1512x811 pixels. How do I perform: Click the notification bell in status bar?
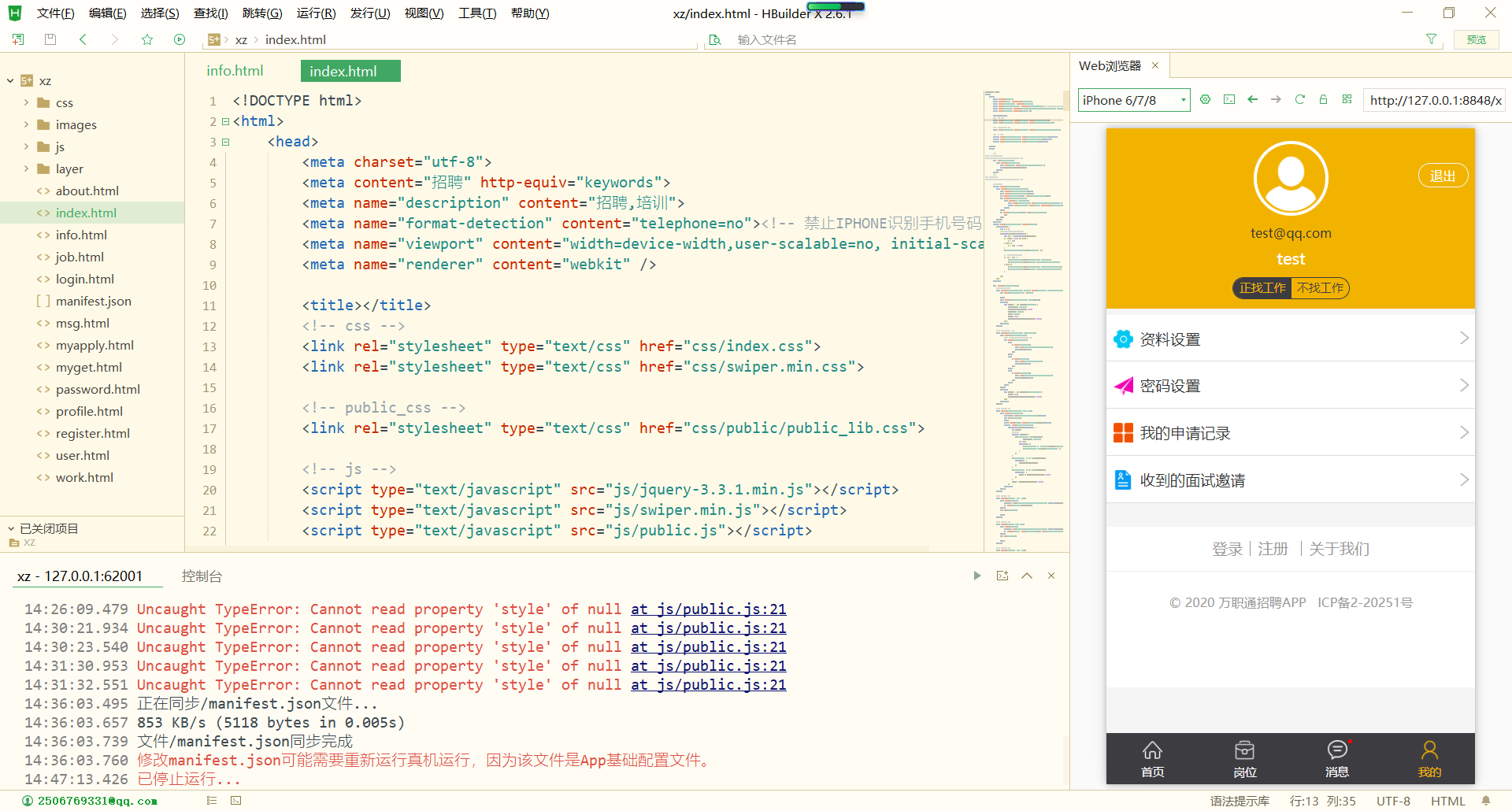[x=1486, y=800]
